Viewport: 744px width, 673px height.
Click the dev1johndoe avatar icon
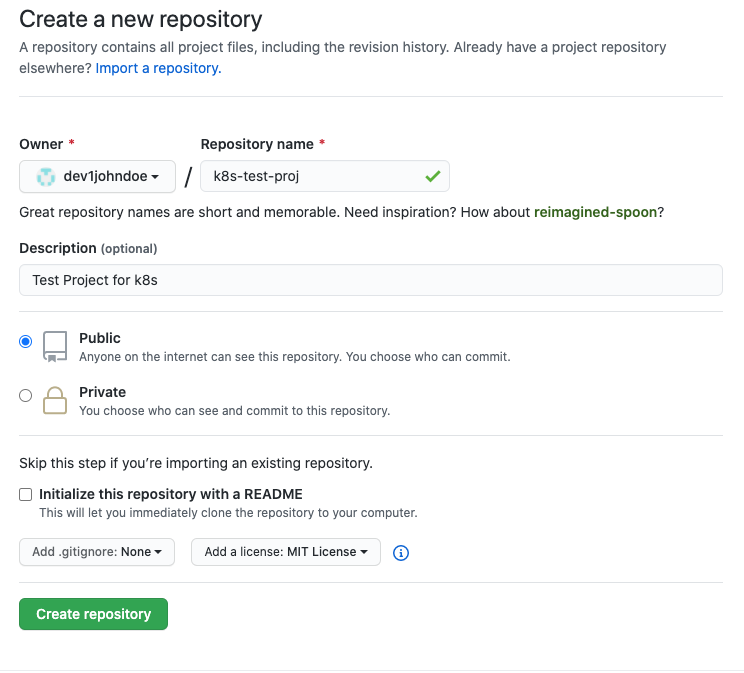click(x=46, y=177)
